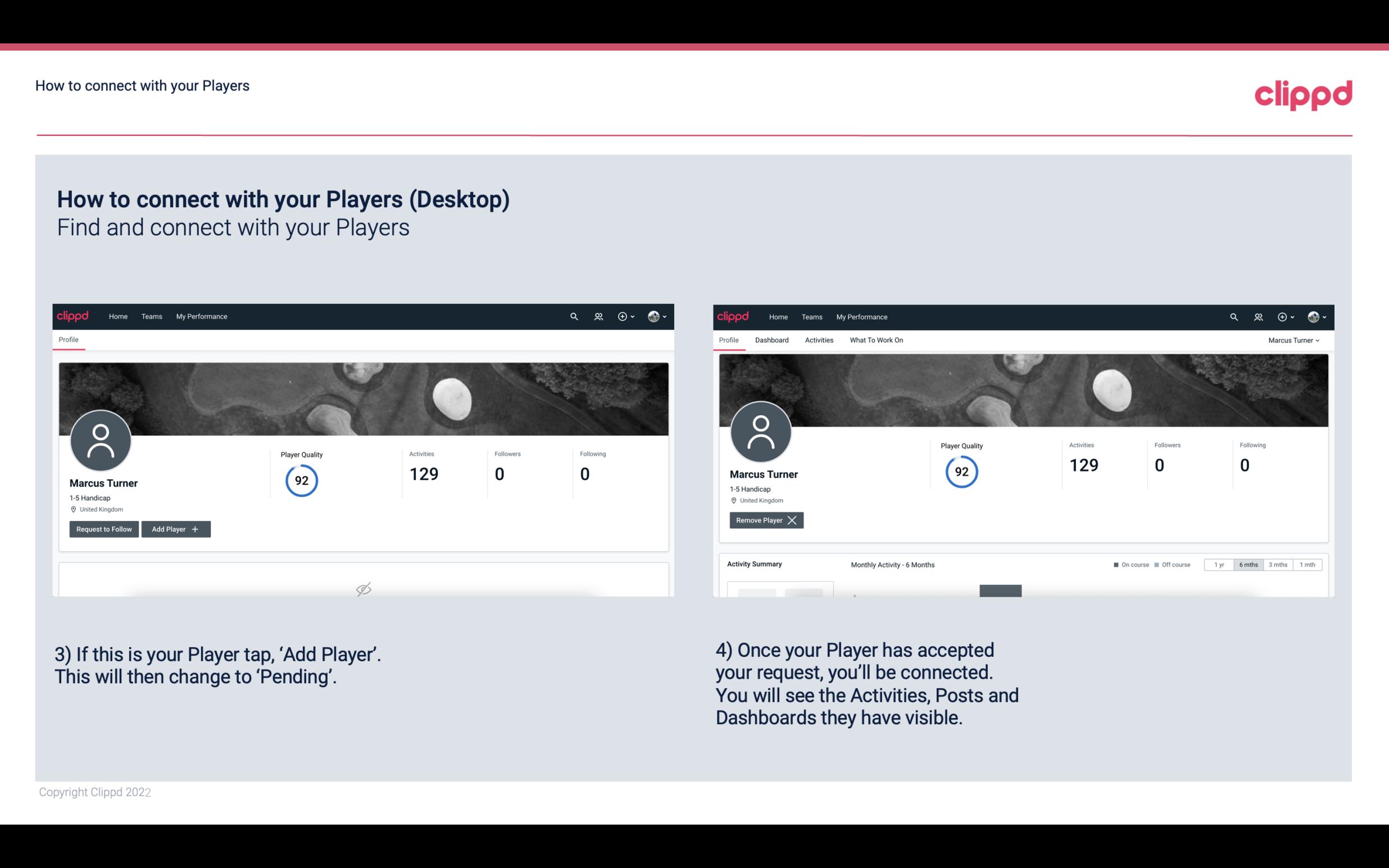Click the Add Player button left panel
This screenshot has height=868, width=1389.
point(176,528)
